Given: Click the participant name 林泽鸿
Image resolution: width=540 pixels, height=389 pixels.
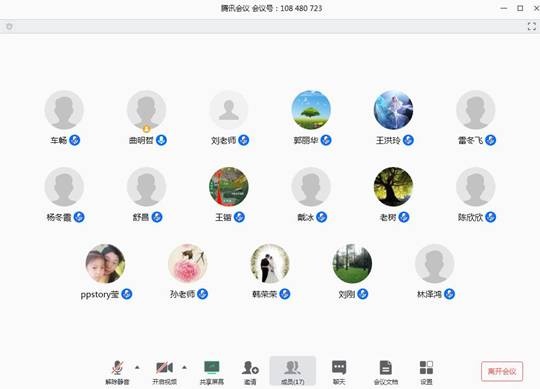Looking at the screenshot, I should [x=429, y=294].
